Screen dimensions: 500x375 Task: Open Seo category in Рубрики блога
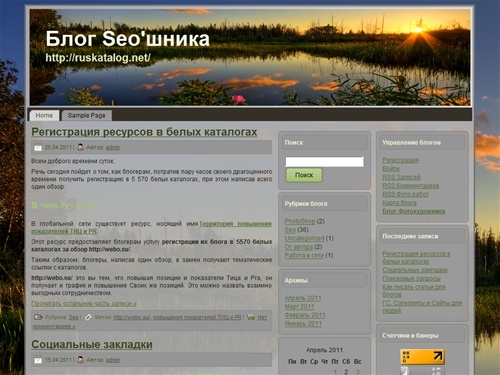(290, 230)
